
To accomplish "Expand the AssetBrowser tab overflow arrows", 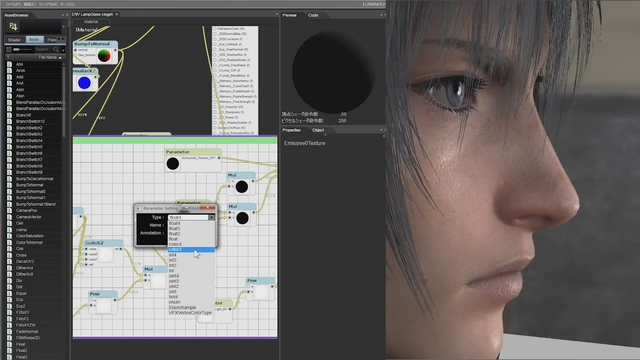I will click(x=60, y=39).
